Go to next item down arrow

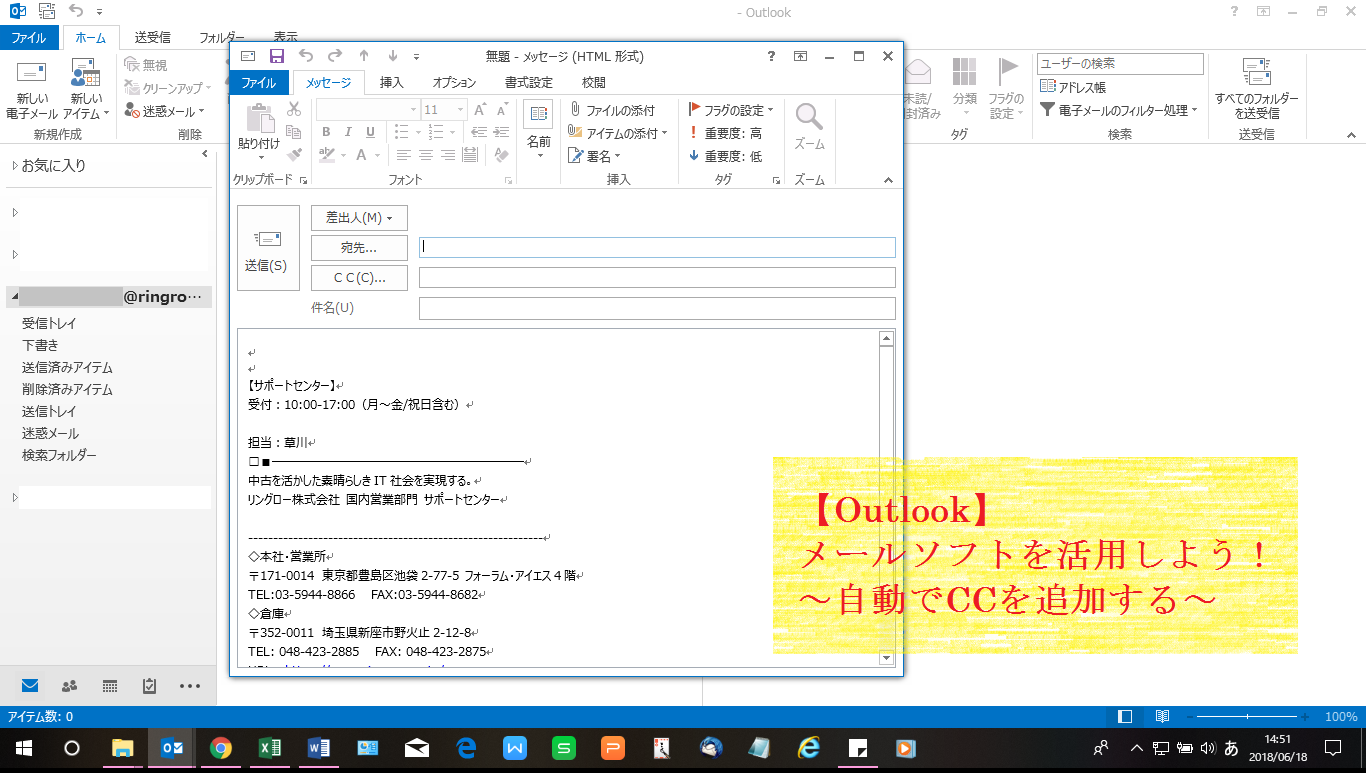click(393, 56)
